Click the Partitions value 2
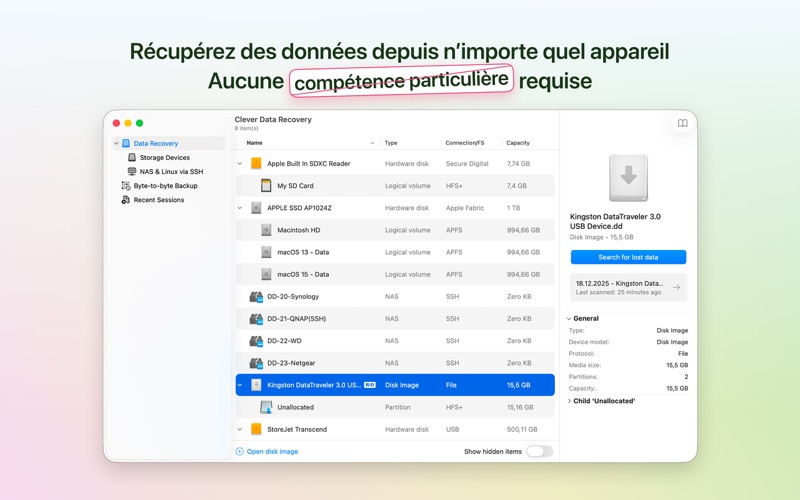Screen dimensions: 800x500 [x=686, y=377]
